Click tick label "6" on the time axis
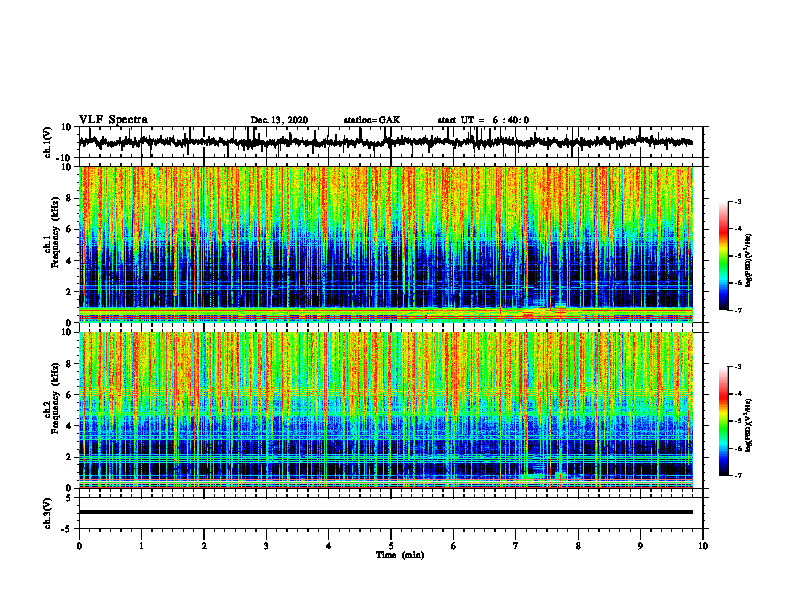The image size is (792, 612). click(x=454, y=546)
